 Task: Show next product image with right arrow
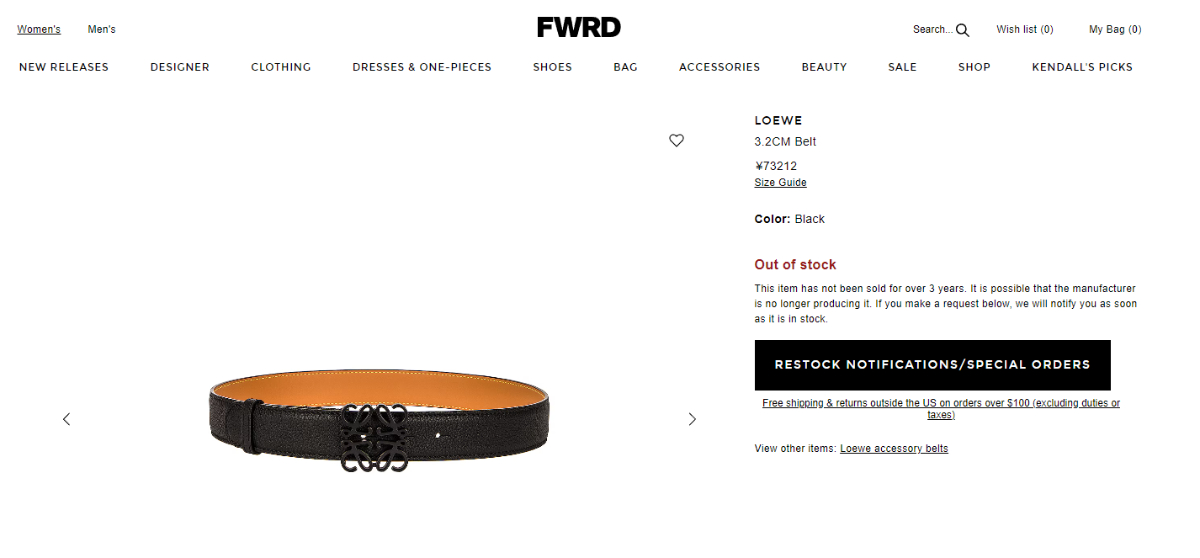pyautogui.click(x=692, y=419)
